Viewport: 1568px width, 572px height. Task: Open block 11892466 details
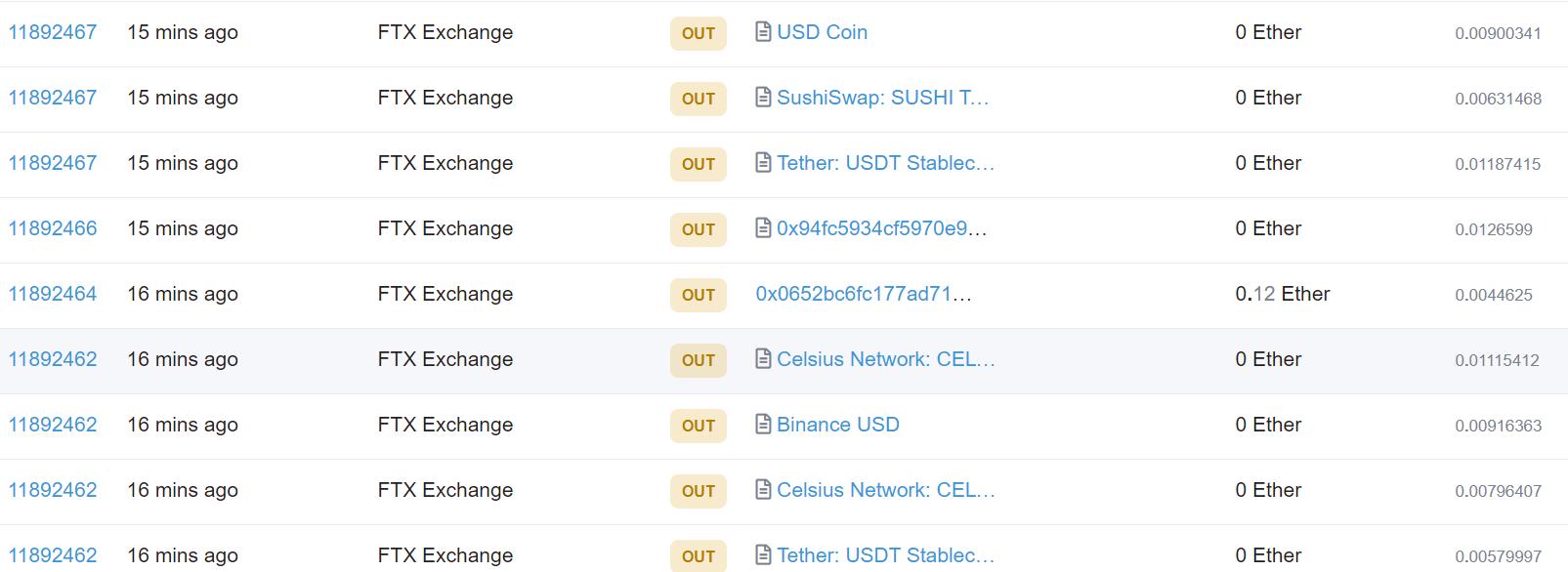53,228
